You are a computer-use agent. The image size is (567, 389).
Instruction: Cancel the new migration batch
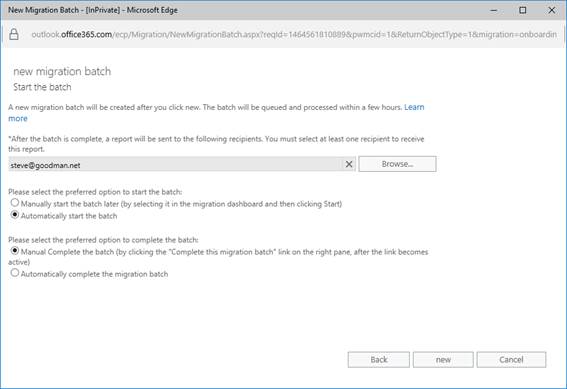click(x=511, y=360)
